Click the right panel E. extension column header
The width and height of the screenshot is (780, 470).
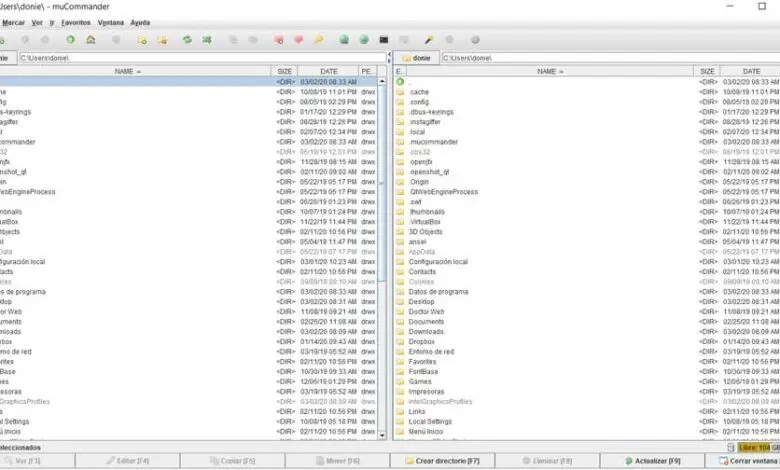(400, 72)
